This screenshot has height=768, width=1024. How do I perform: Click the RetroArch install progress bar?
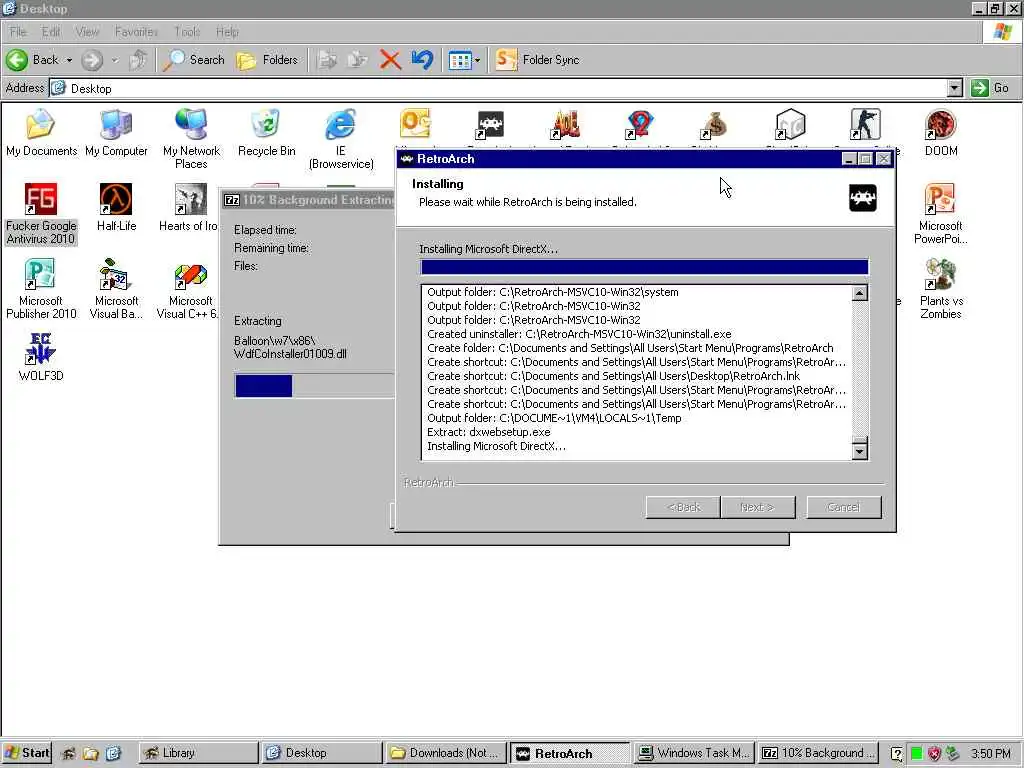(645, 266)
